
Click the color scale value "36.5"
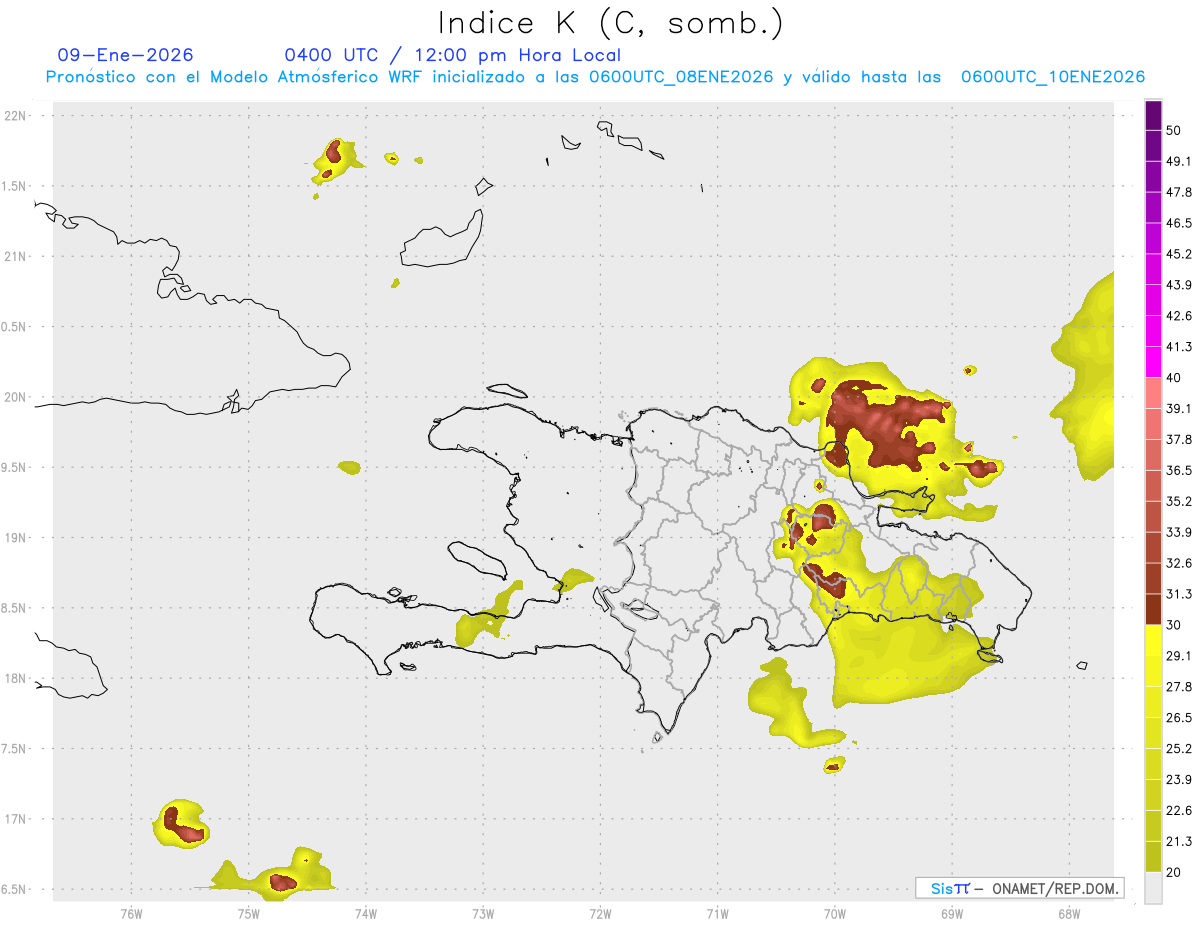[1179, 470]
